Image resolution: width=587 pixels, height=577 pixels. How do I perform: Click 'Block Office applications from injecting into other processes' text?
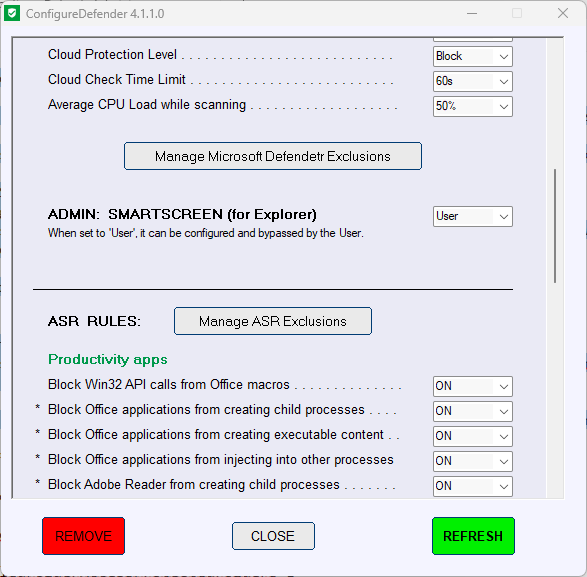pos(221,460)
